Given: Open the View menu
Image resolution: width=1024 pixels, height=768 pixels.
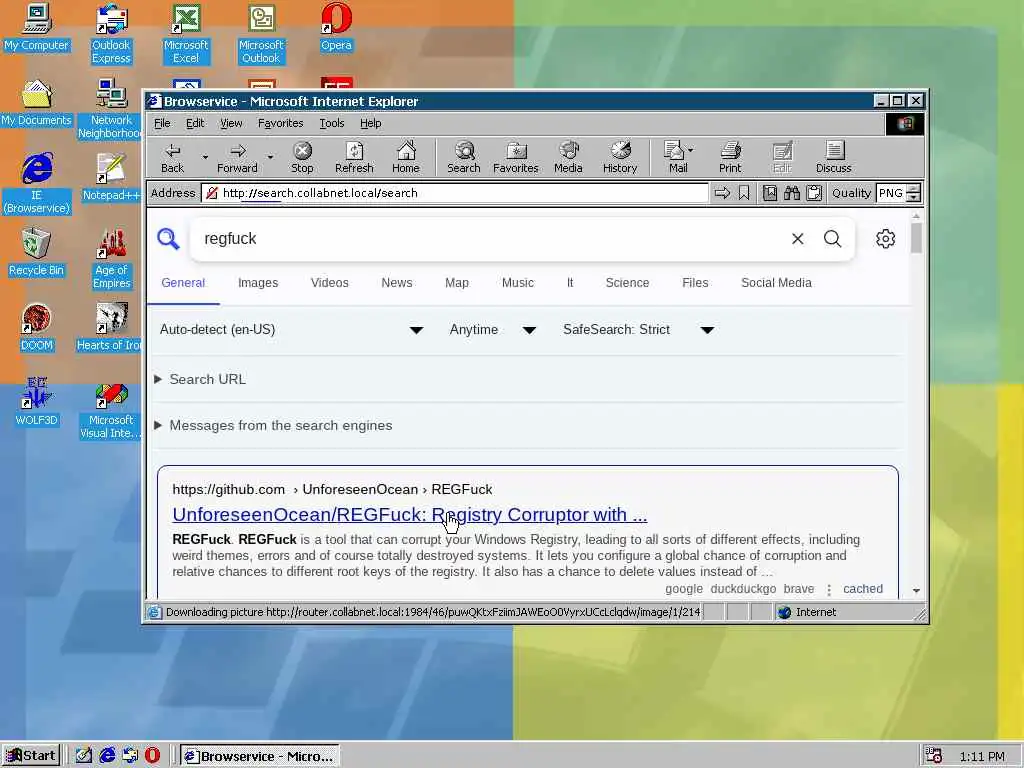Looking at the screenshot, I should coord(231,123).
